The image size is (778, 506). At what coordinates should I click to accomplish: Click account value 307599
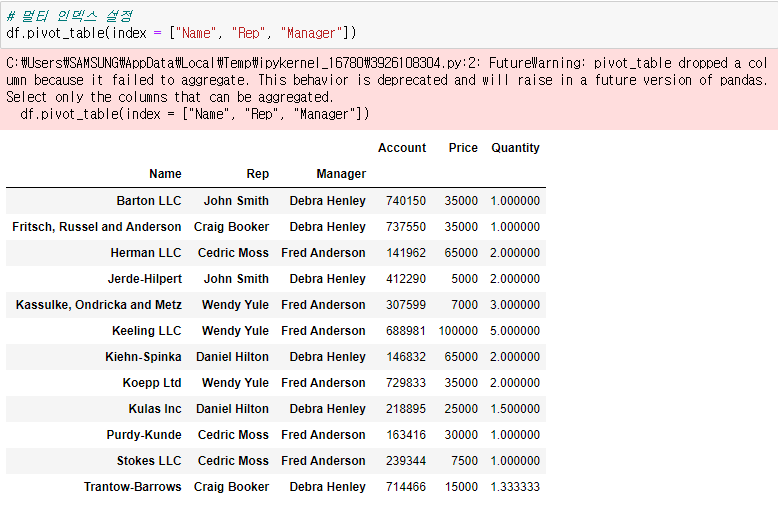406,305
